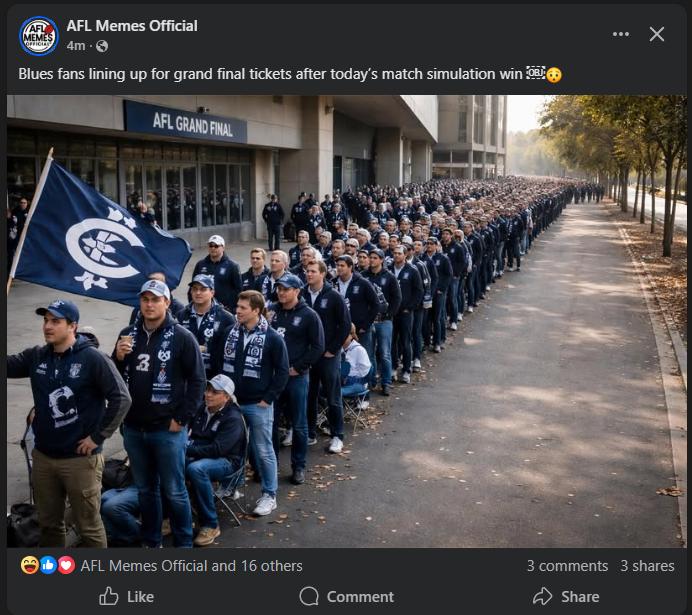Click the arrow Share icon
Screen dimensions: 692x615
tap(542, 596)
